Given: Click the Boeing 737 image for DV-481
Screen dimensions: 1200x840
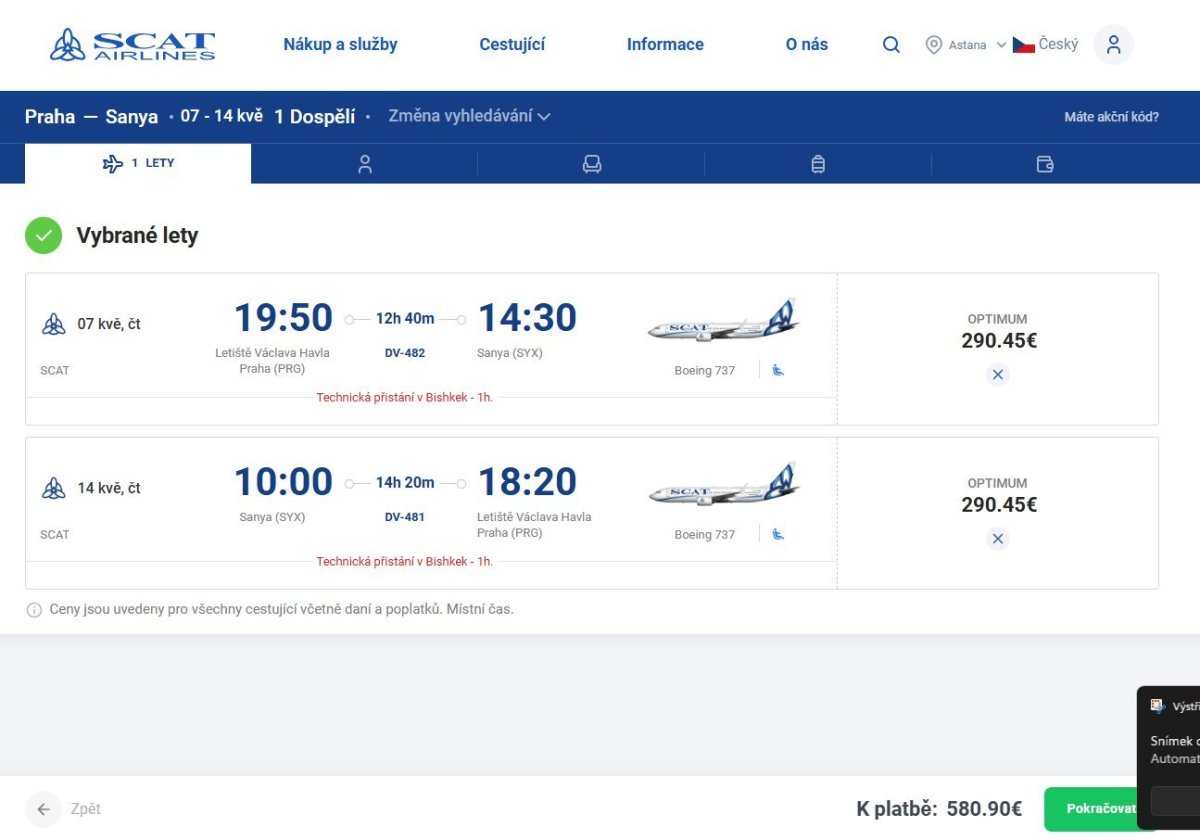Looking at the screenshot, I should (724, 487).
